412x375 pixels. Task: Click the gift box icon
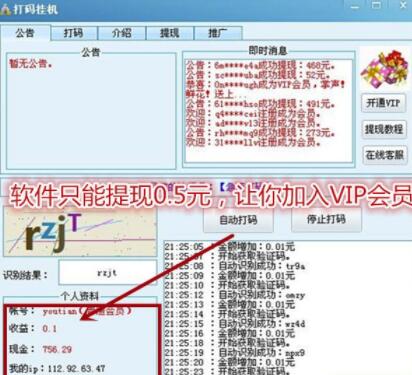click(x=385, y=69)
